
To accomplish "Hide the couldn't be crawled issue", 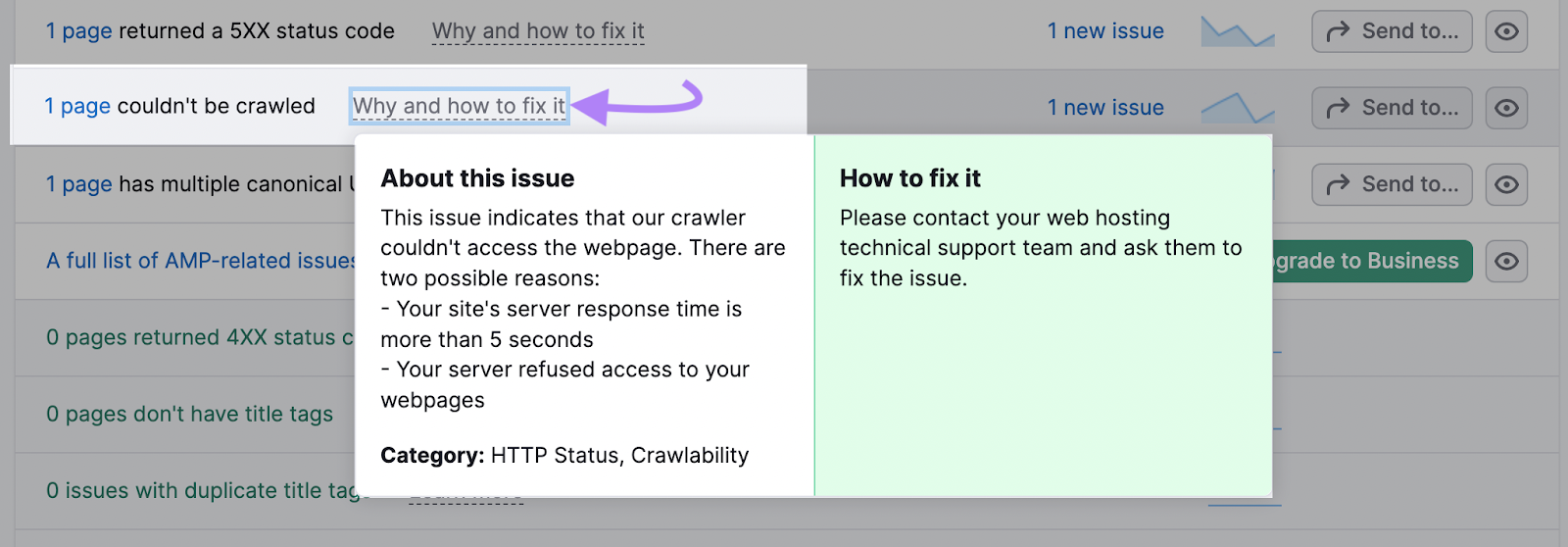I will point(1506,108).
